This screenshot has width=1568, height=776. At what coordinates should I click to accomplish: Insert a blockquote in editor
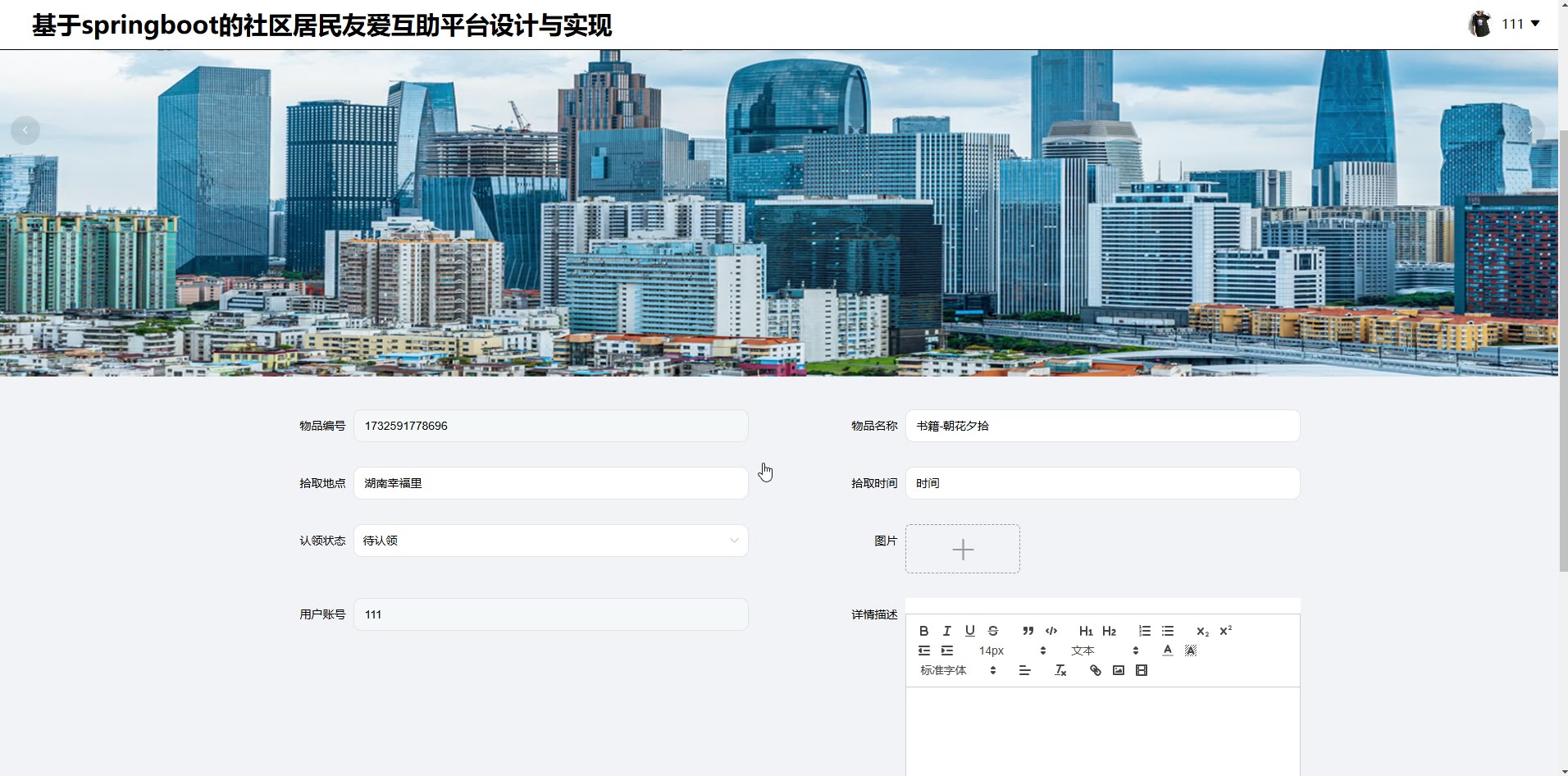pos(1028,631)
